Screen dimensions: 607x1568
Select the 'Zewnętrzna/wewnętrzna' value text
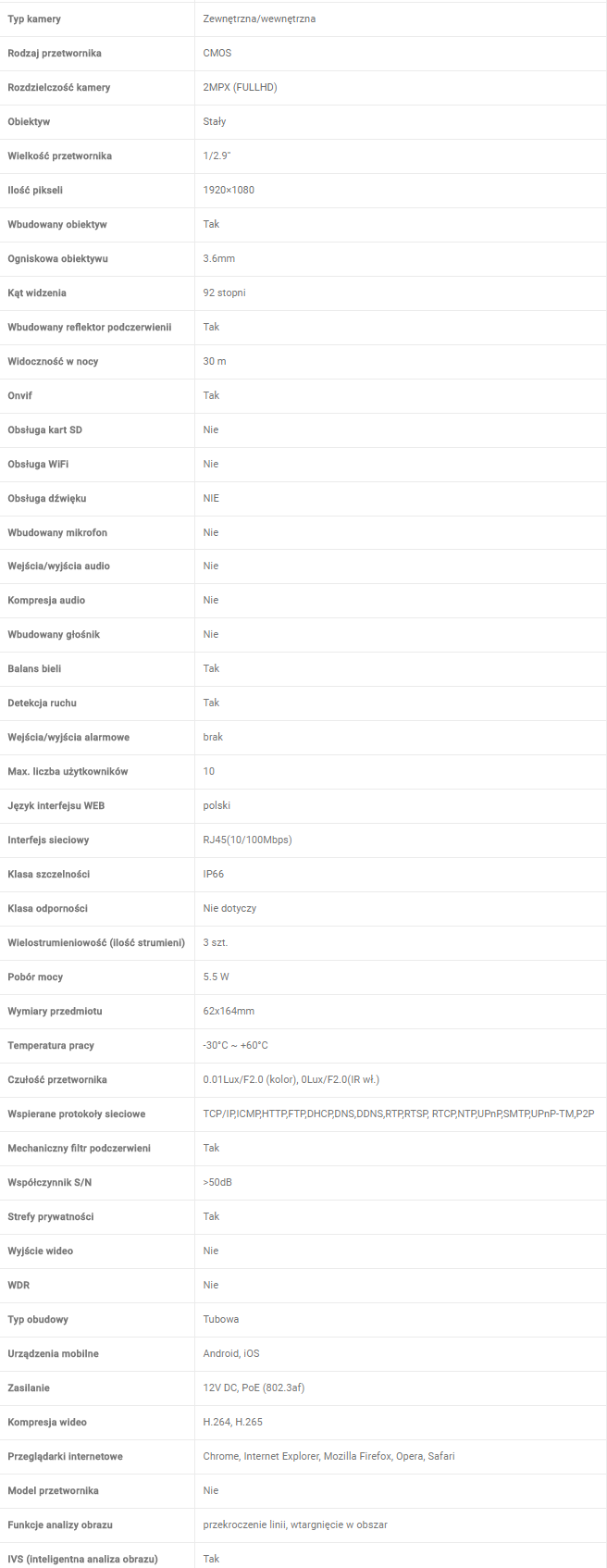259,19
